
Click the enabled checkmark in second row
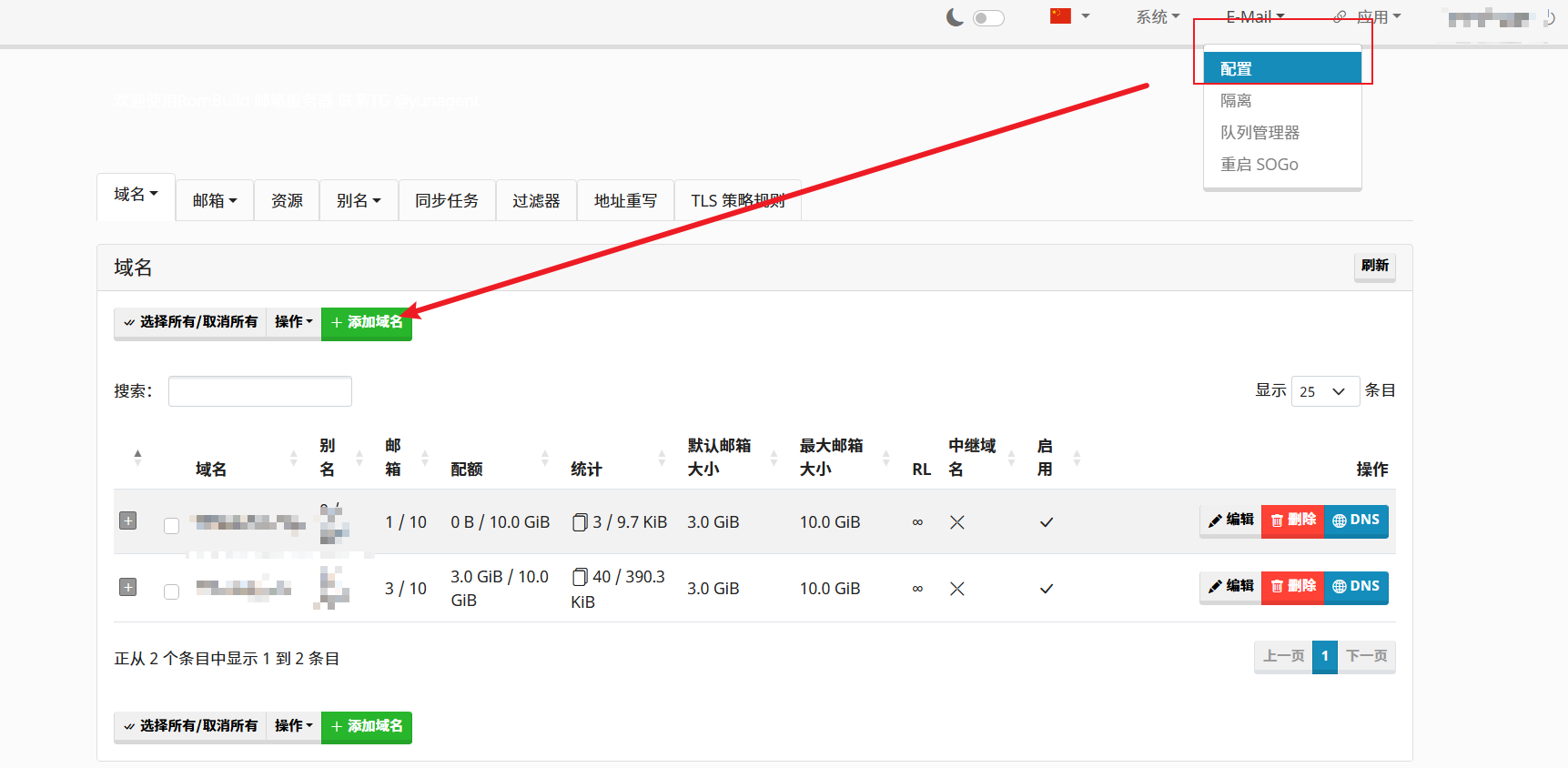point(1047,589)
